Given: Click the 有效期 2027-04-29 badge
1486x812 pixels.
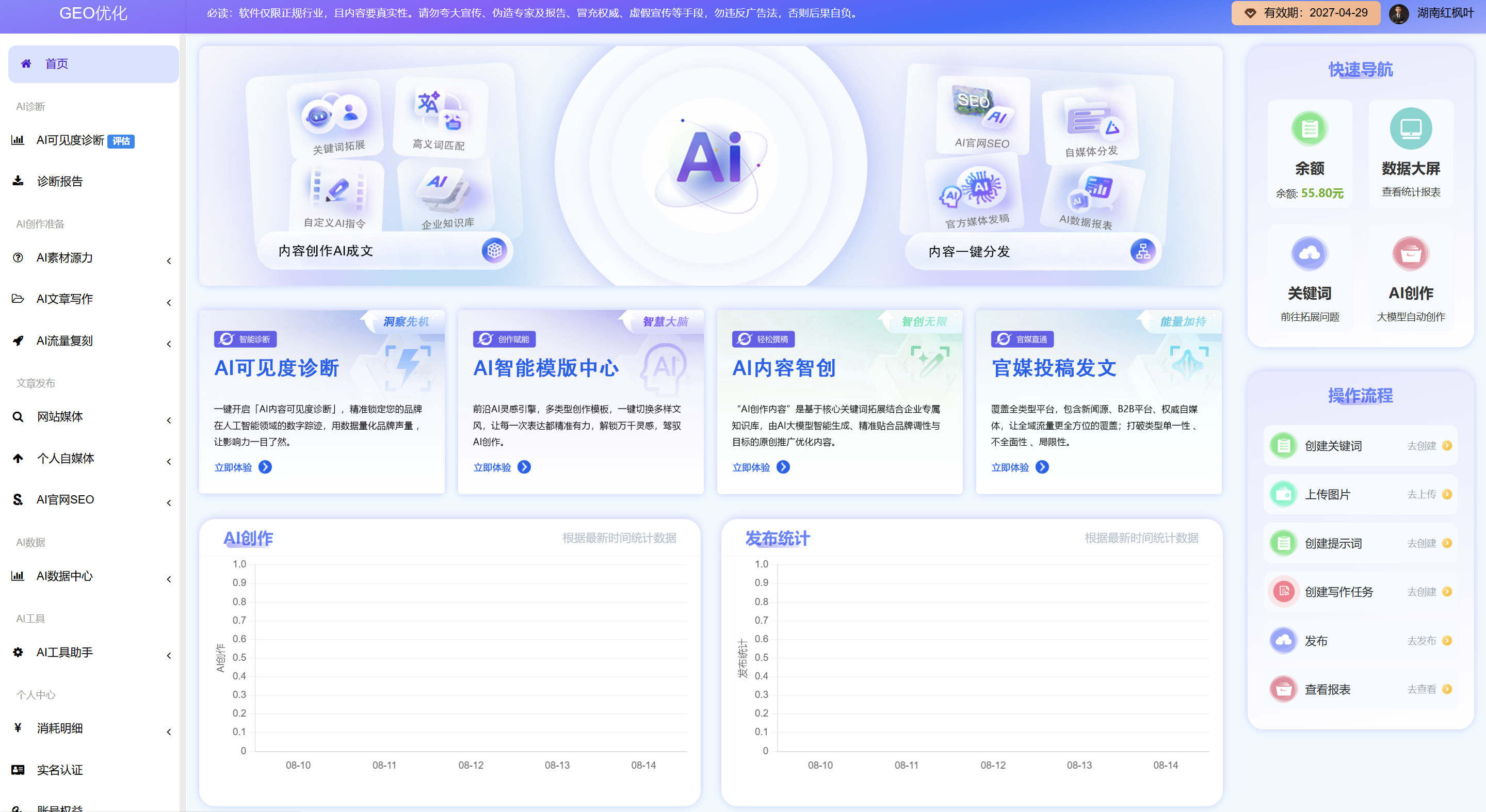Looking at the screenshot, I should pos(1305,13).
